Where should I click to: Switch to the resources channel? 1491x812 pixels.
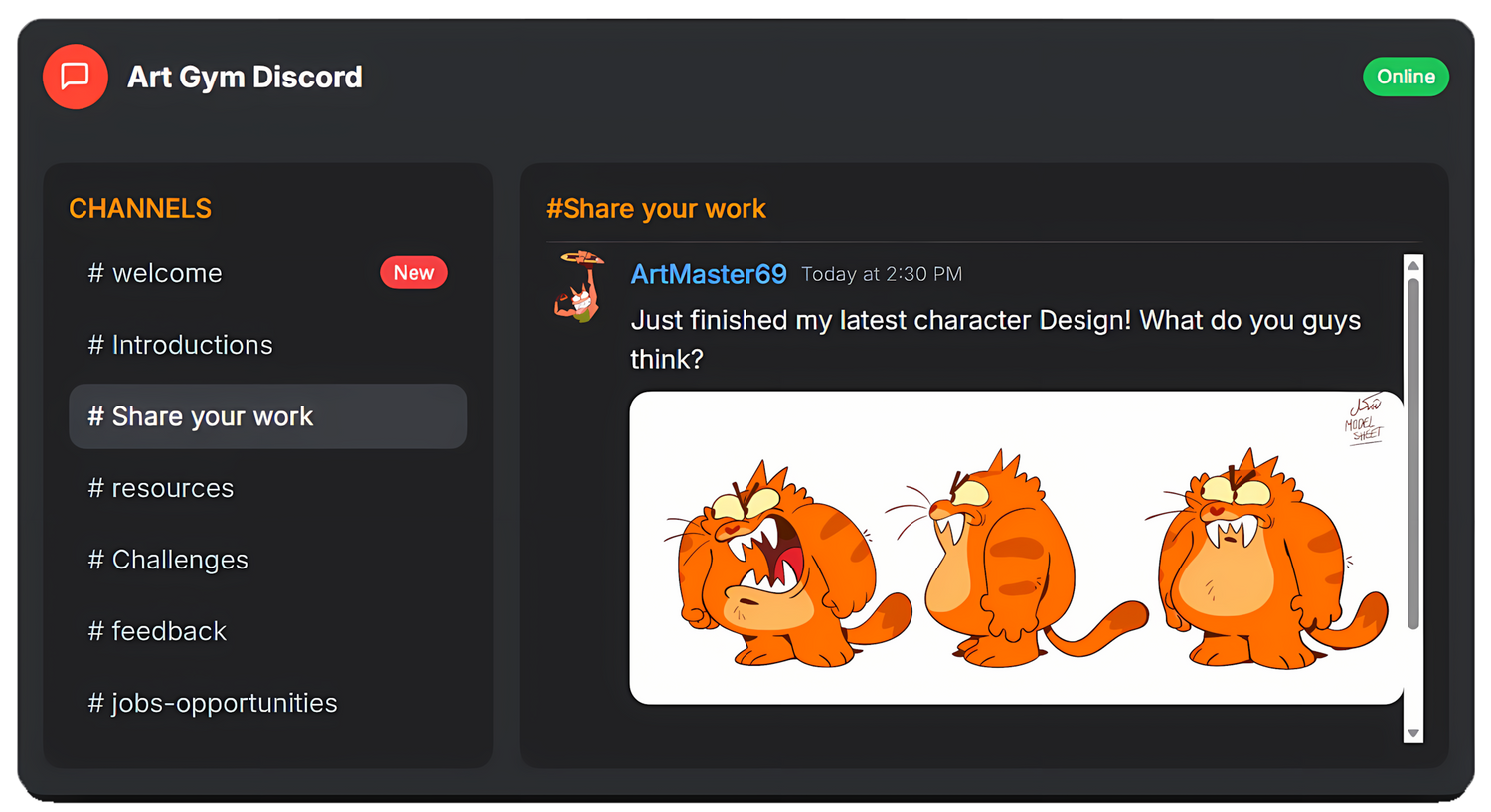(x=172, y=488)
